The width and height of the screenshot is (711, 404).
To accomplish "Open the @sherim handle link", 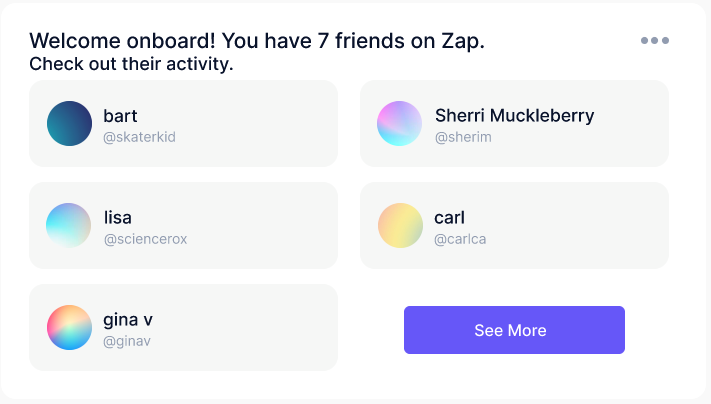I will click(463, 137).
